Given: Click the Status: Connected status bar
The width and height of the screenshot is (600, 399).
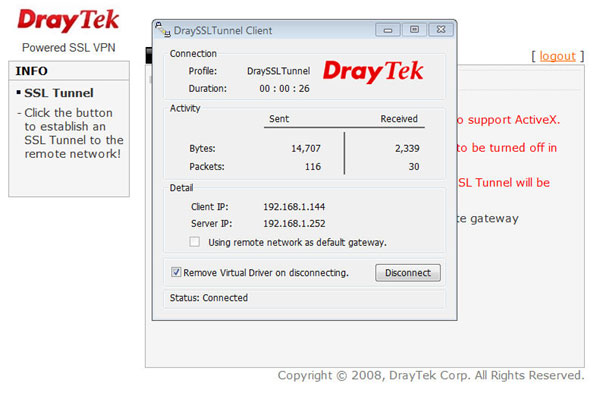Looking at the screenshot, I should (x=305, y=298).
